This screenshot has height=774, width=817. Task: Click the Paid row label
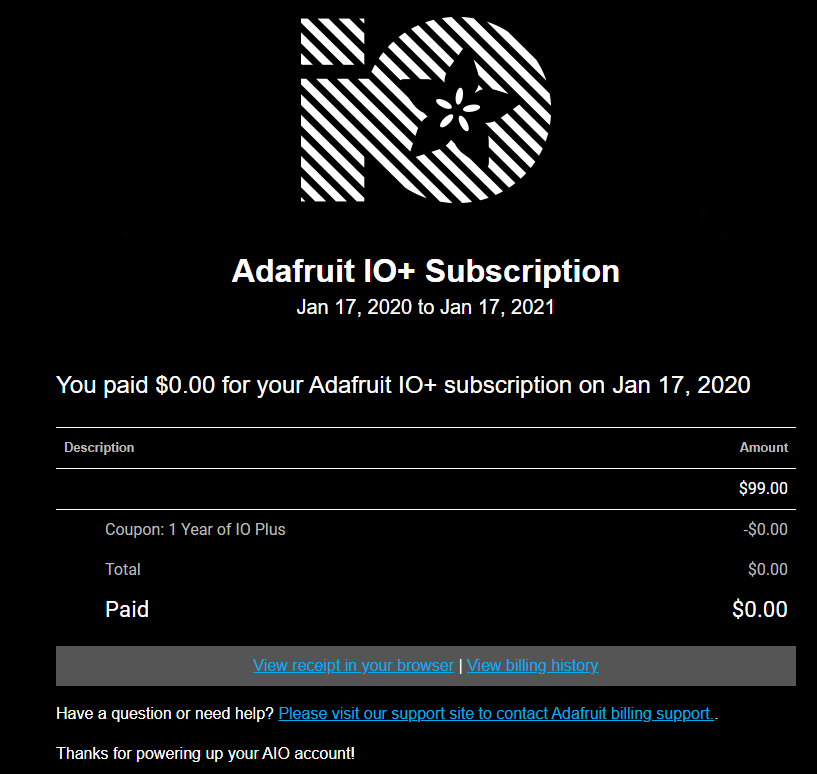point(127,609)
